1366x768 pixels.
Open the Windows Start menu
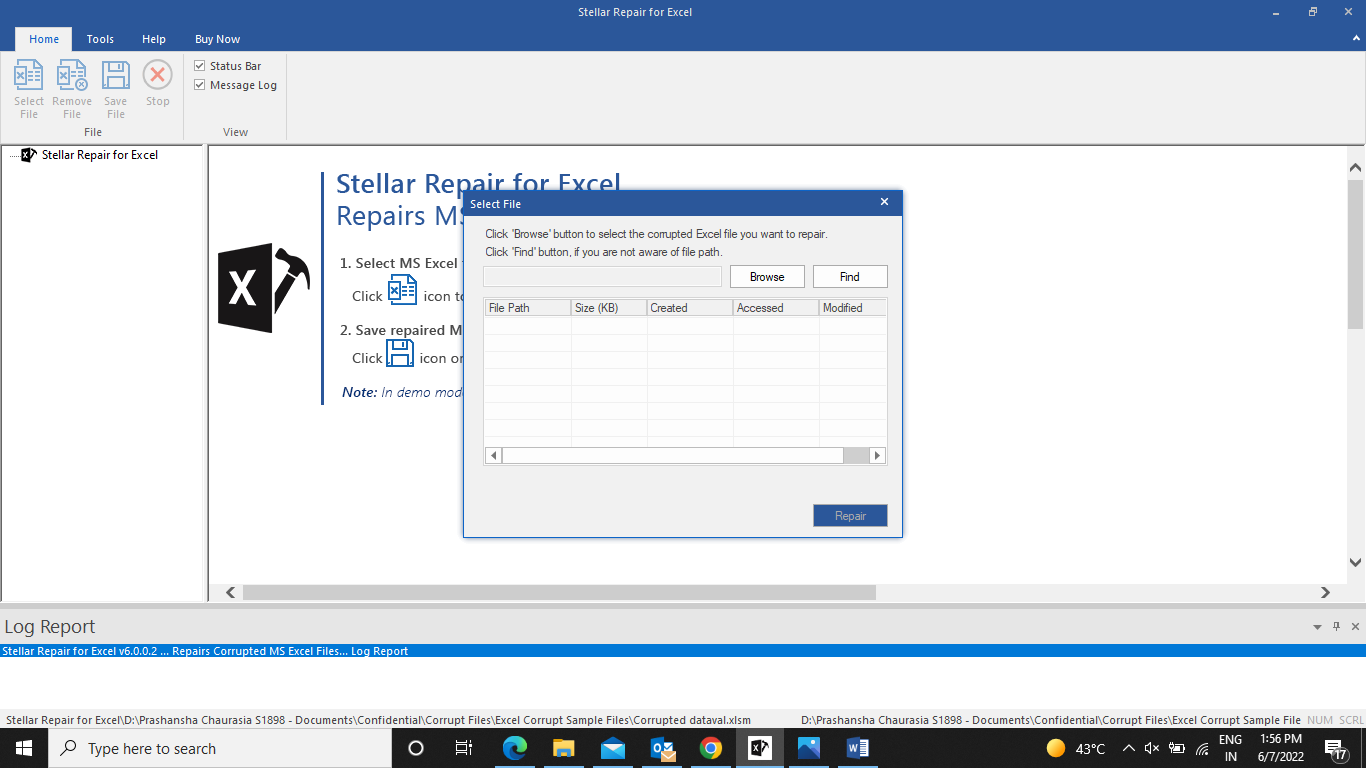click(24, 748)
